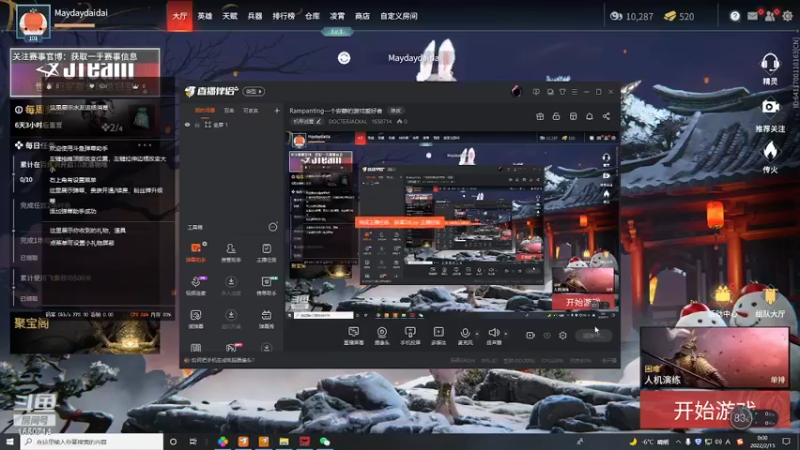The width and height of the screenshot is (800, 450).
Task: Open the 天赋 talents tab
Action: [230, 16]
